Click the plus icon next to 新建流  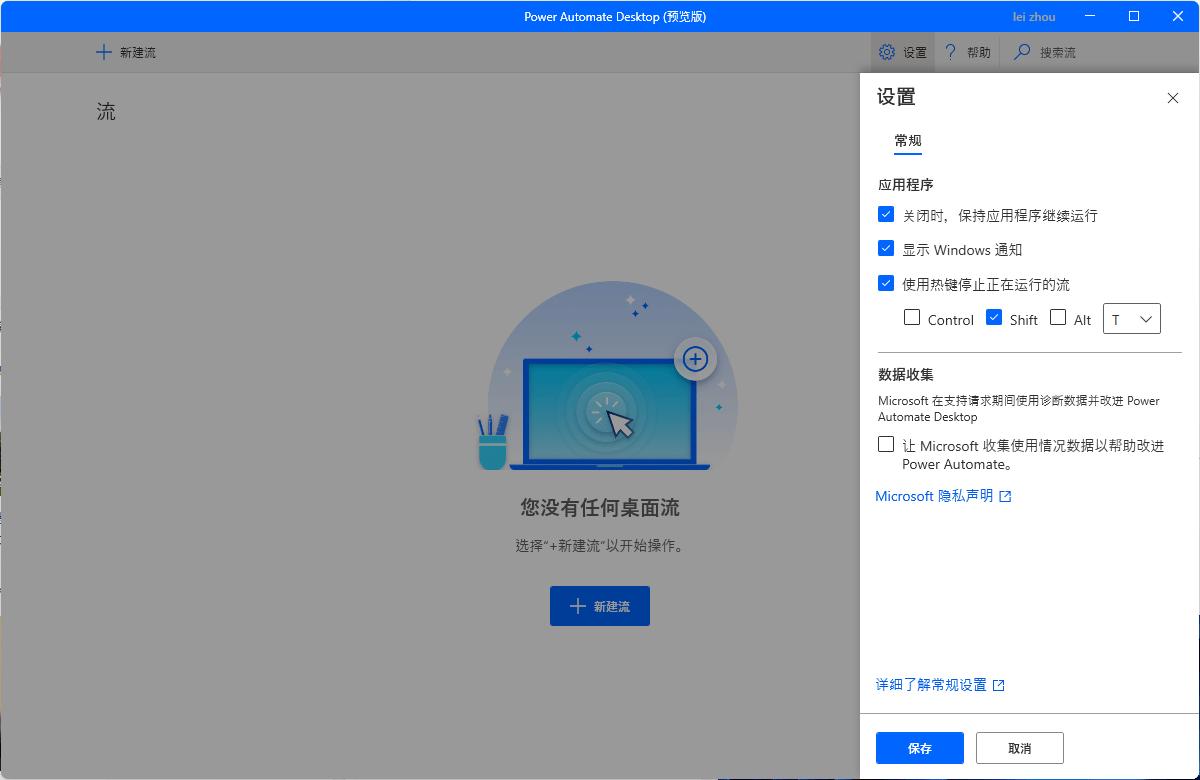tap(104, 51)
